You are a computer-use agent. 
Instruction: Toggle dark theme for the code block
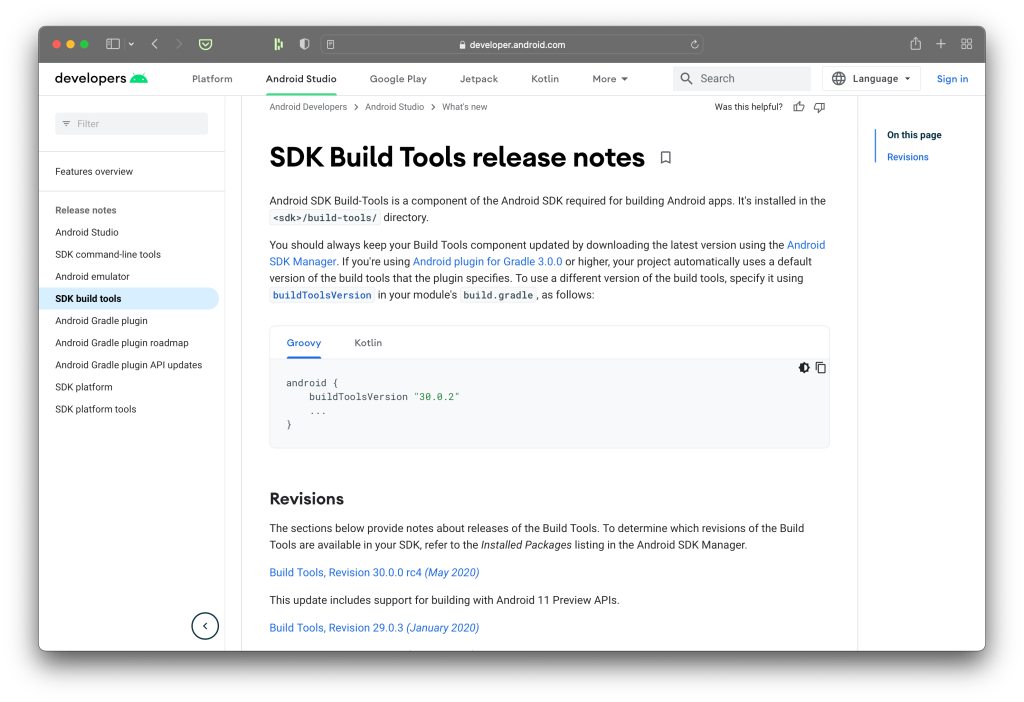pyautogui.click(x=804, y=368)
